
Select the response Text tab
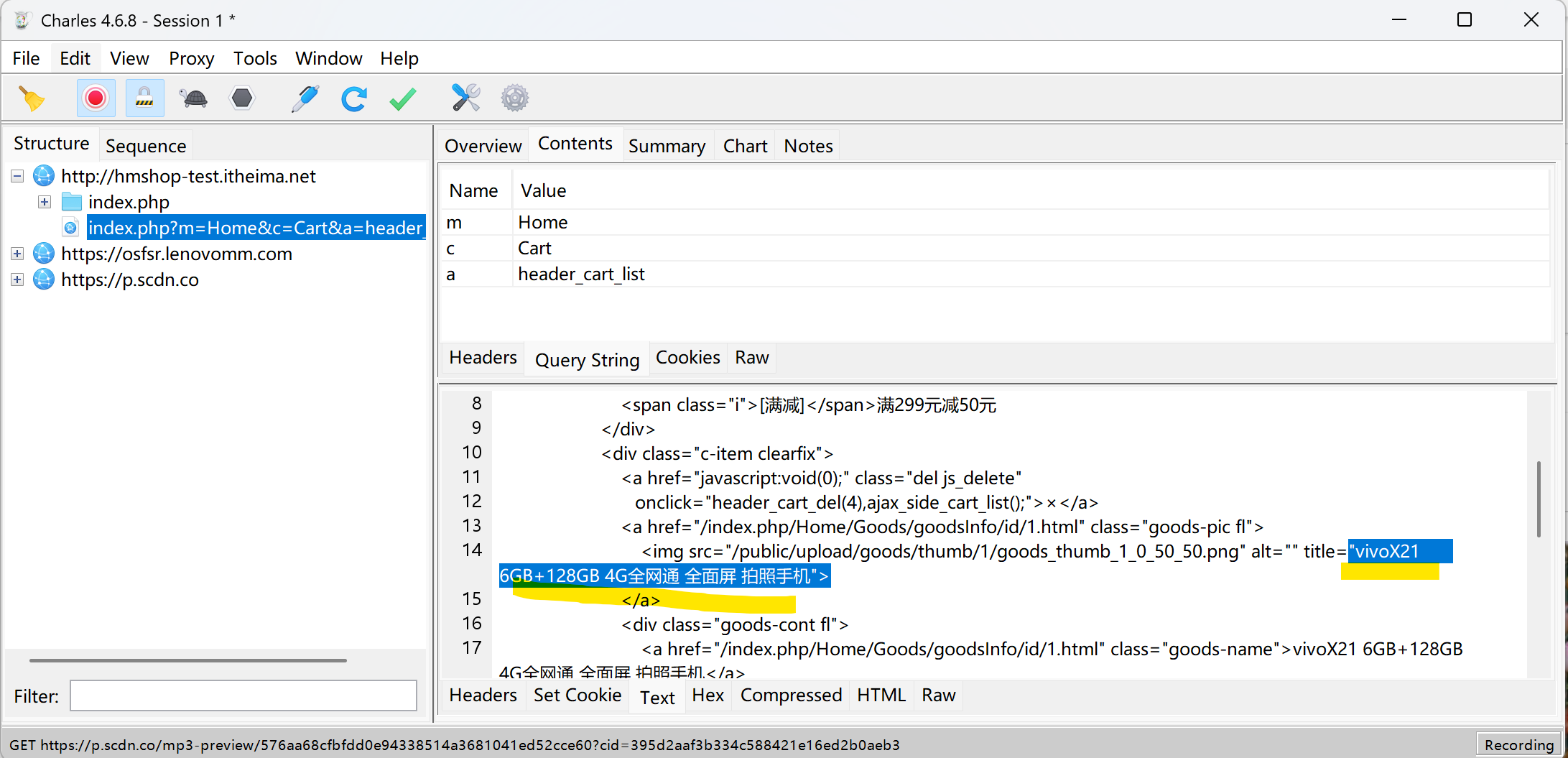[x=657, y=697]
